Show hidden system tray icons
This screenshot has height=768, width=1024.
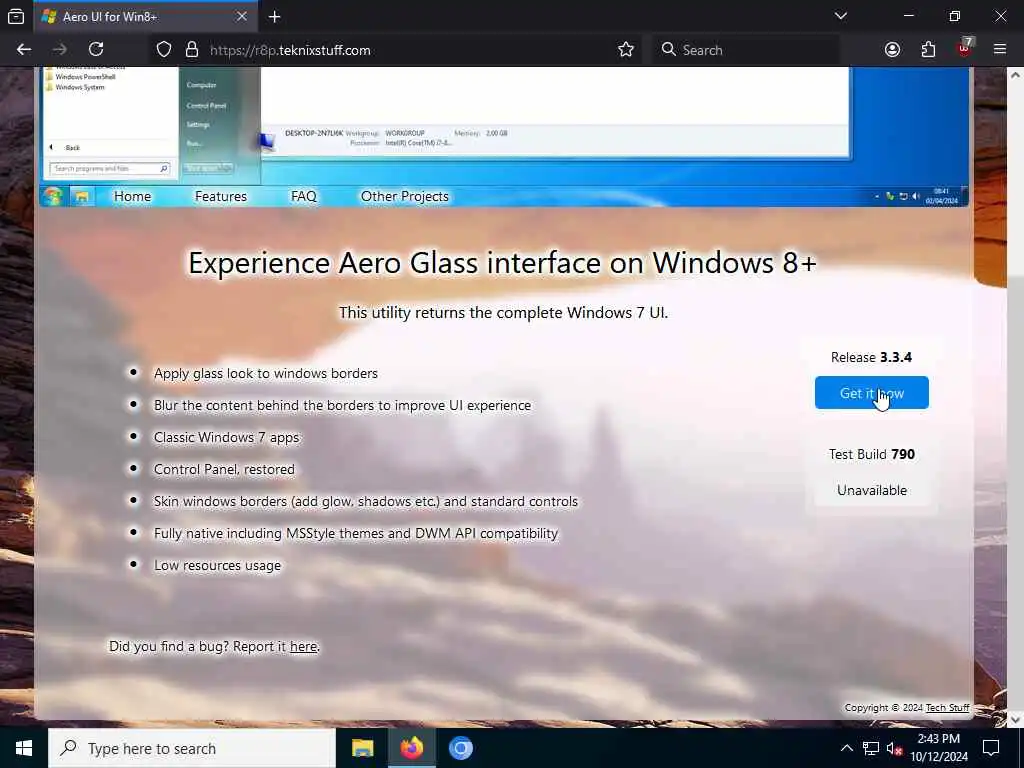click(x=846, y=748)
